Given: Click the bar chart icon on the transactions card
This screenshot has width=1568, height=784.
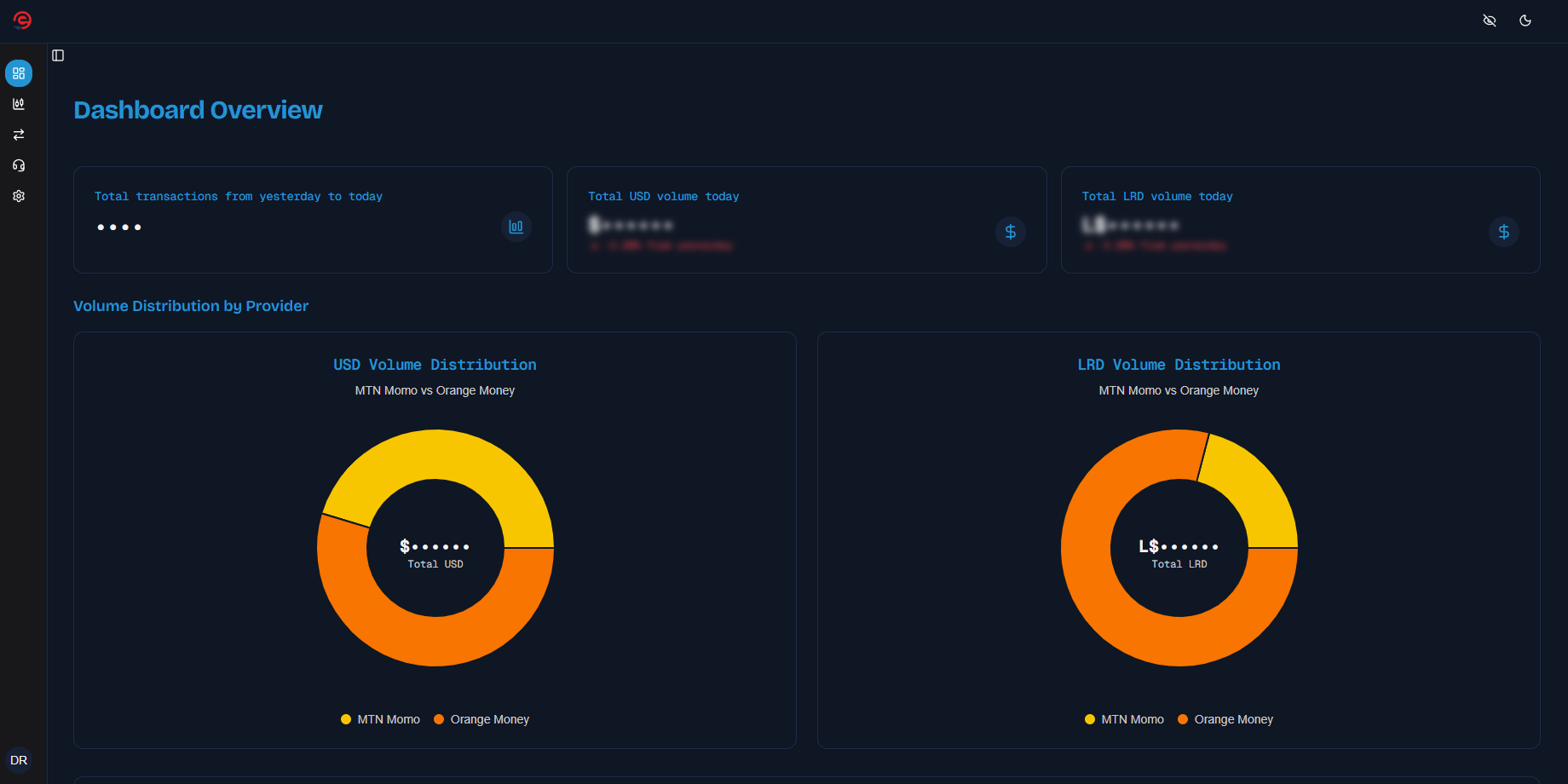Looking at the screenshot, I should [x=516, y=226].
